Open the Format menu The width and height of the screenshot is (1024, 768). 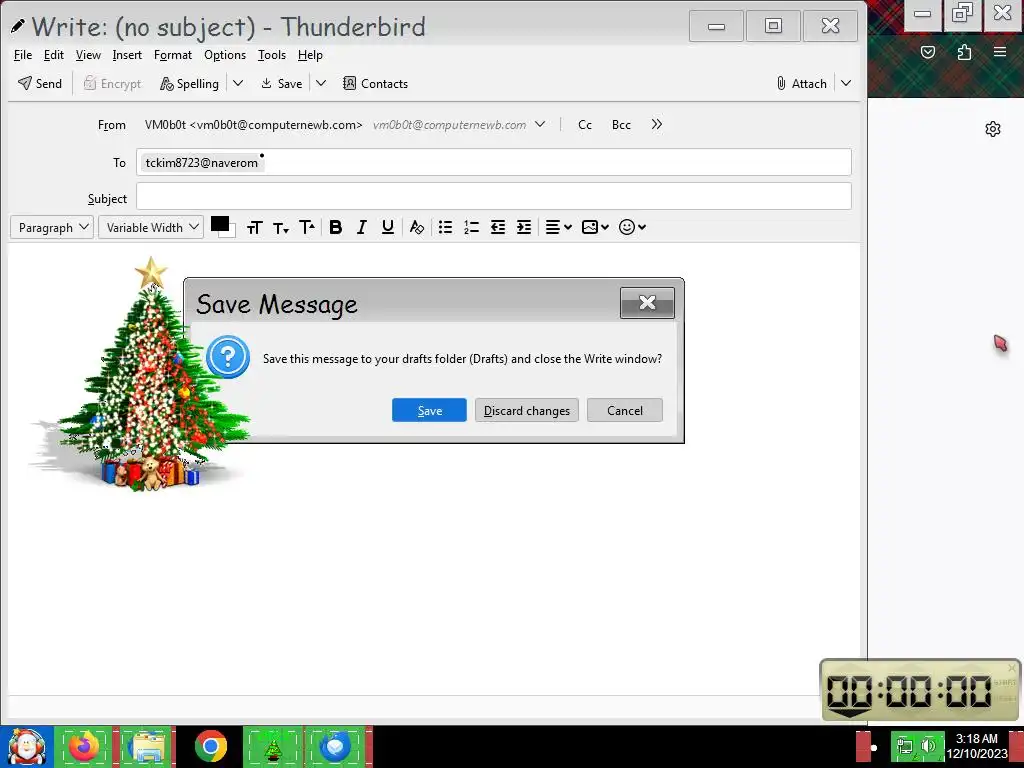173,55
